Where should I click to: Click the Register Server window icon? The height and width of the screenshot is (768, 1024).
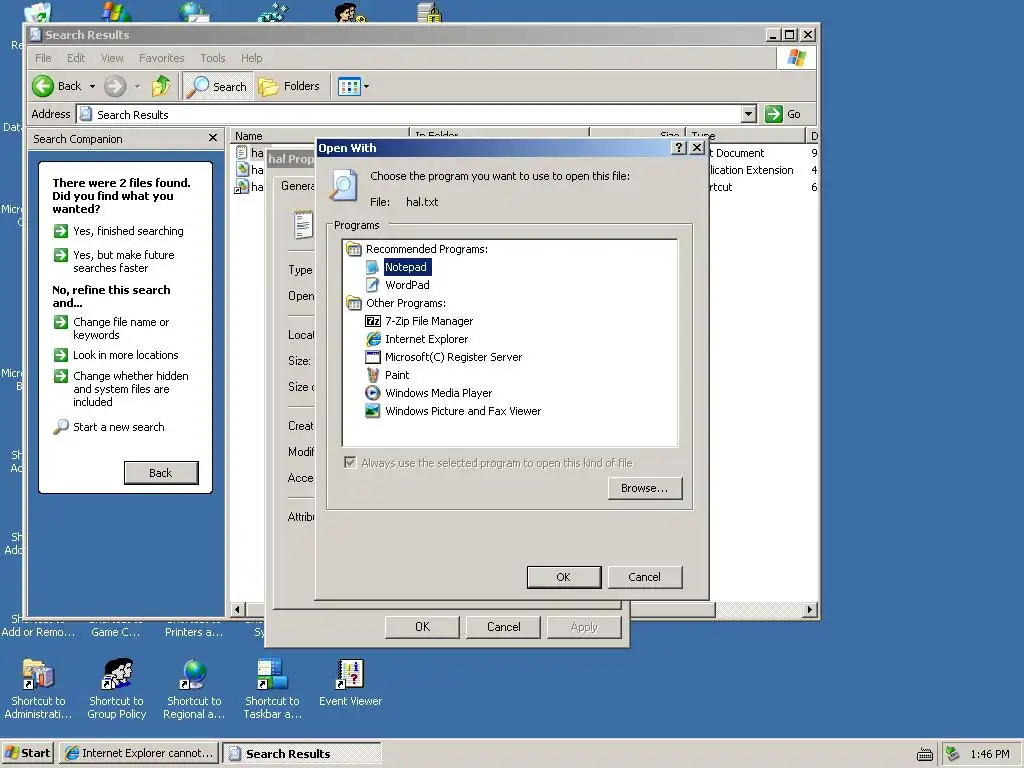pos(372,357)
